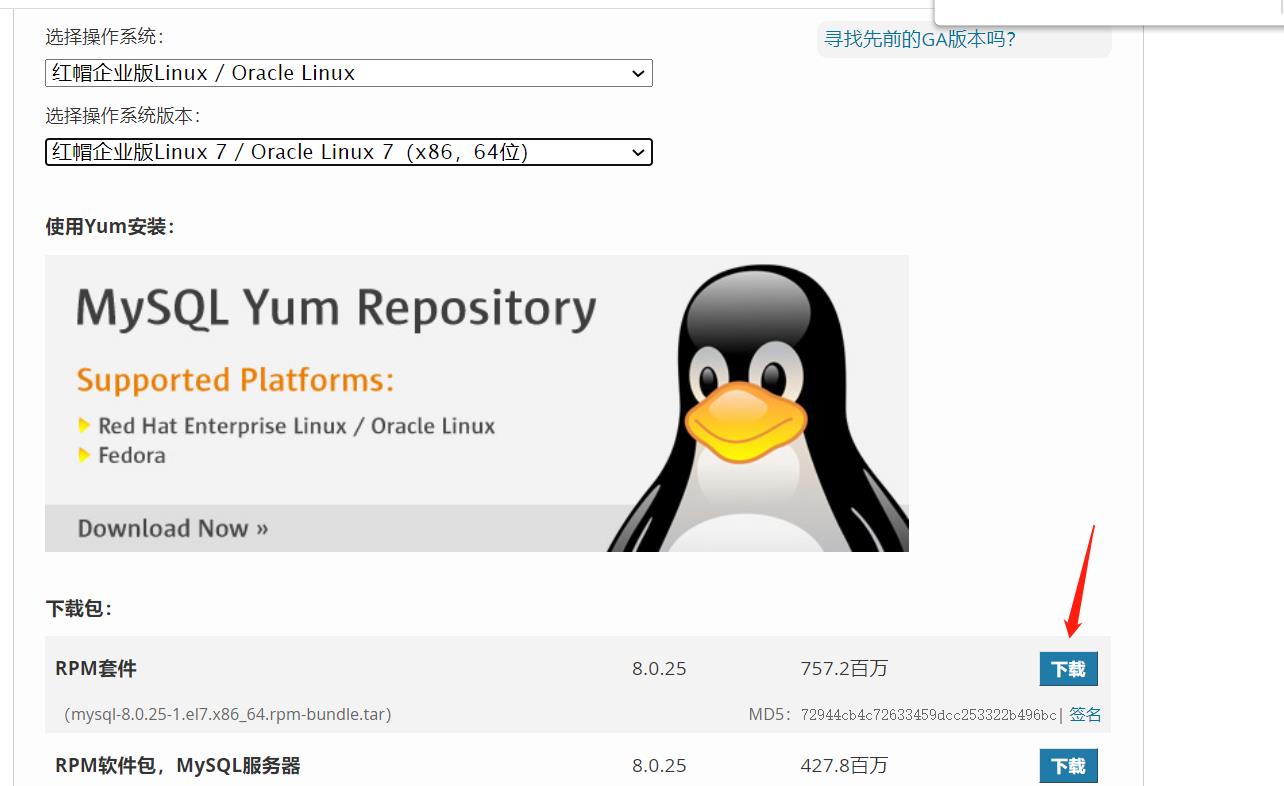
Task: Click the 使用Yum安装 heading
Action: tap(110, 227)
